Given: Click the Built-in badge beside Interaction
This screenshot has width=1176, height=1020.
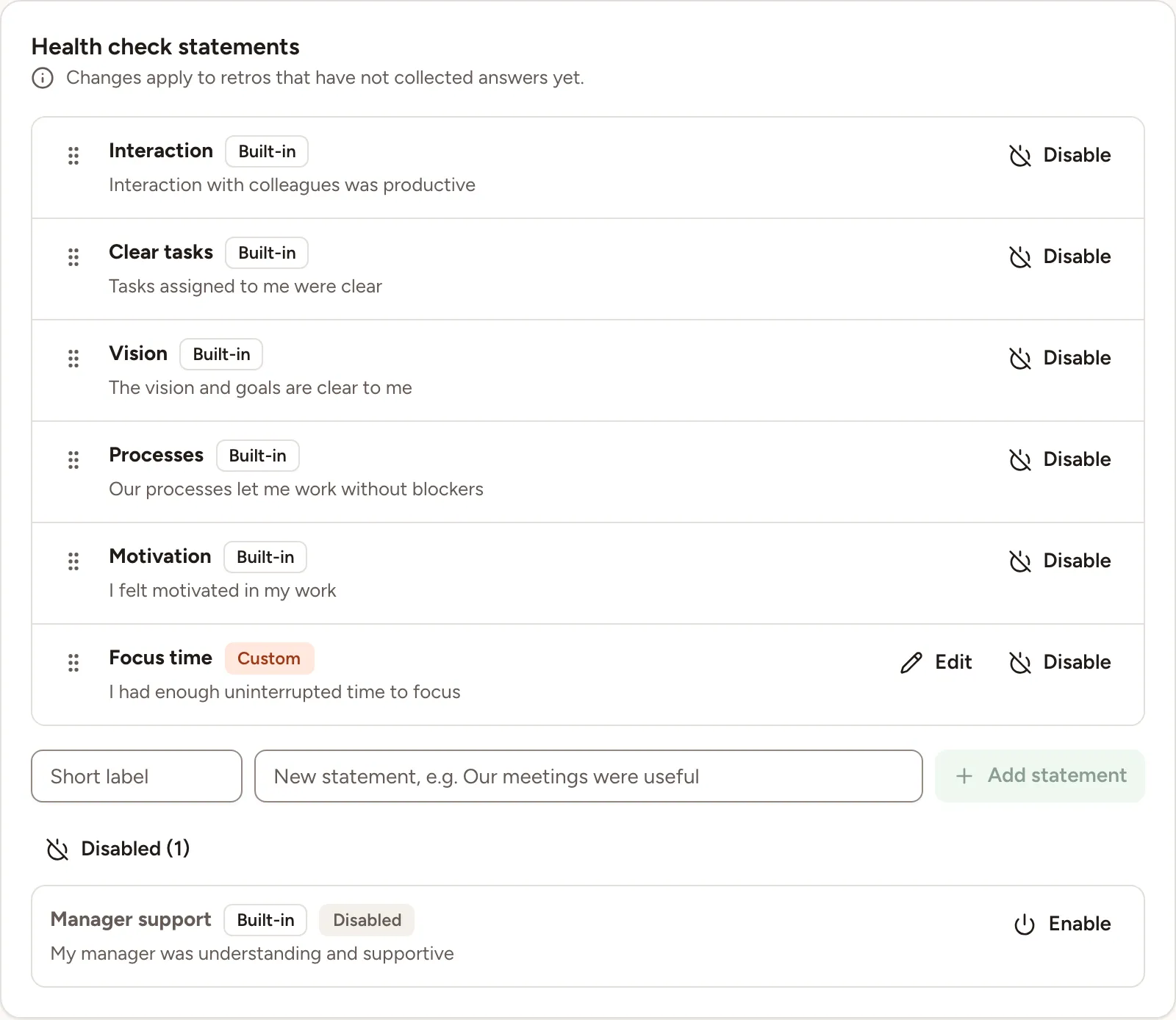Looking at the screenshot, I should pos(267,151).
